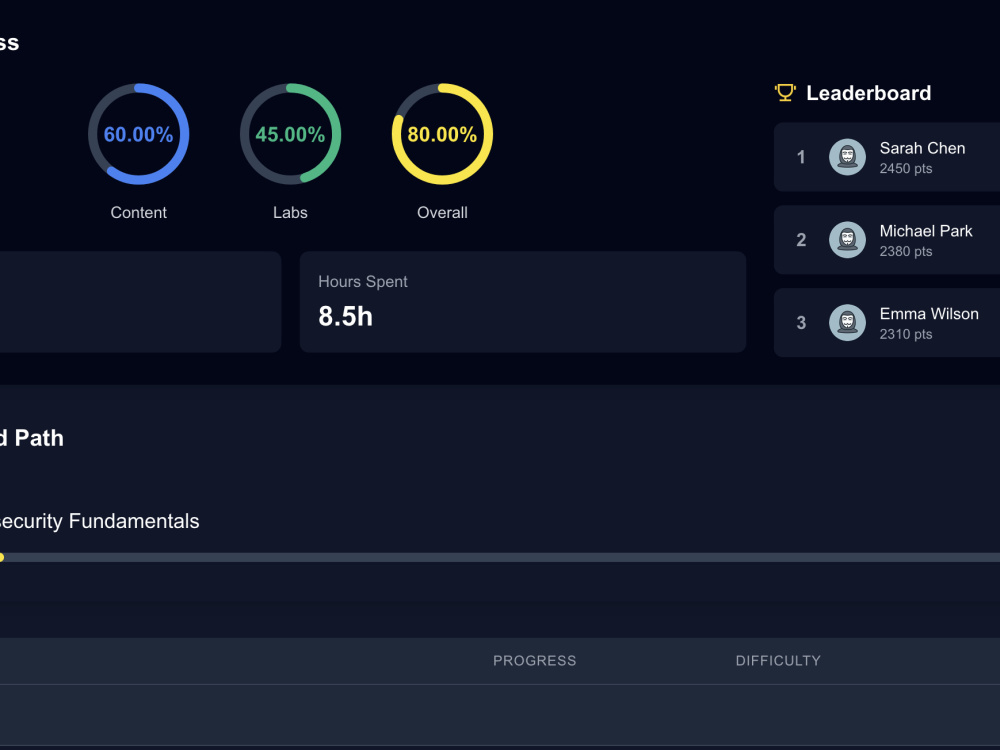This screenshot has width=1000, height=750.
Task: Select the 'Emma Wilson' name
Action: [929, 314]
